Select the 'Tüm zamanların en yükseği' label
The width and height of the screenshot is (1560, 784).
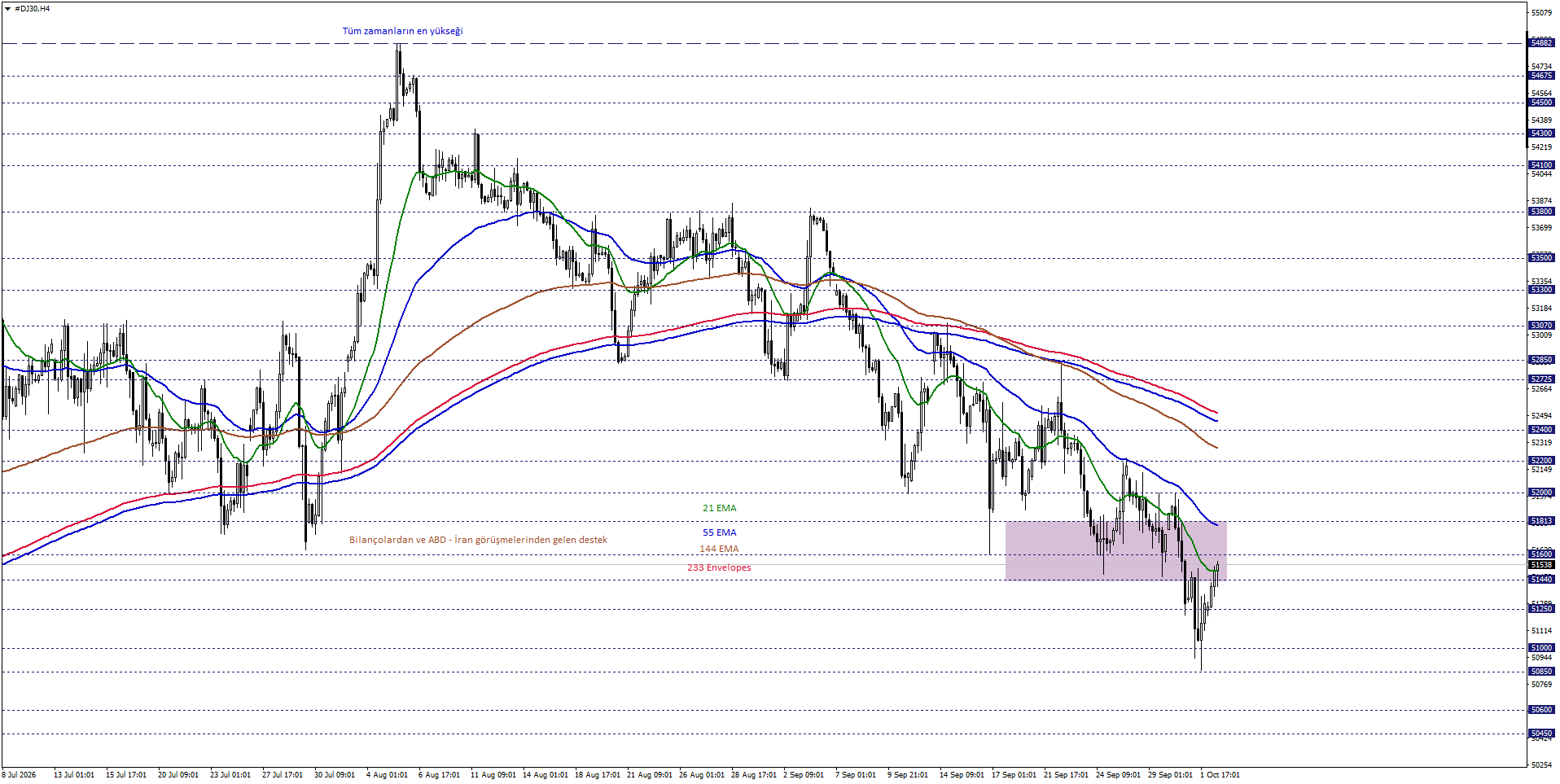[x=402, y=31]
